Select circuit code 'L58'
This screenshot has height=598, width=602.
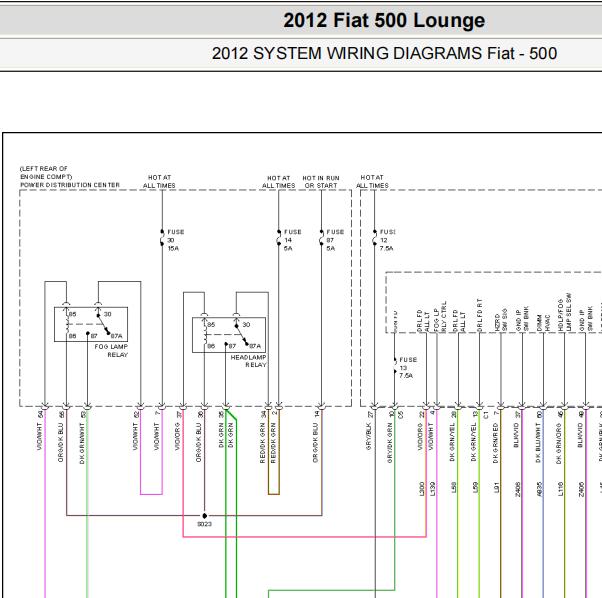[x=454, y=488]
